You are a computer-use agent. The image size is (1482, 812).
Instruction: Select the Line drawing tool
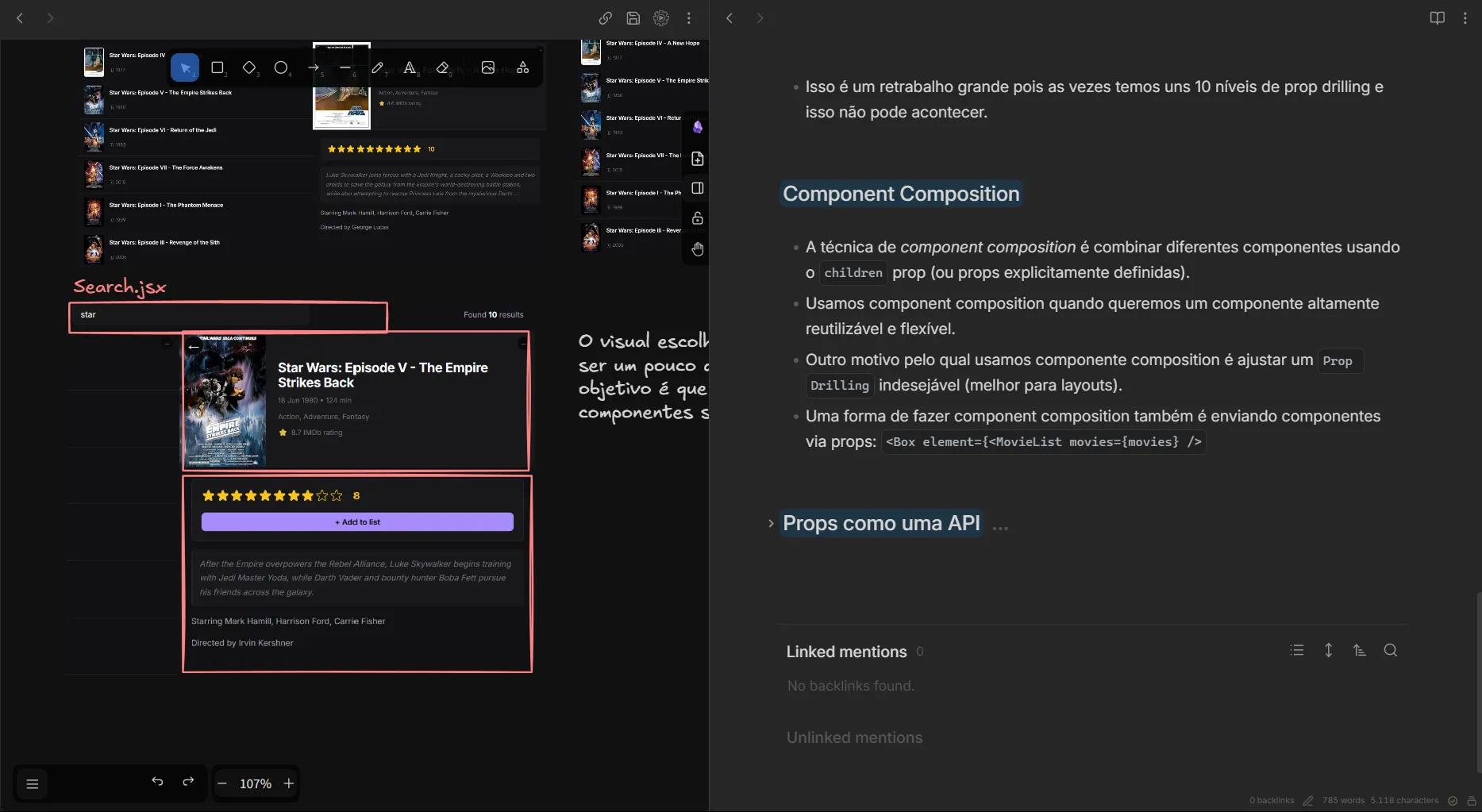tap(345, 68)
